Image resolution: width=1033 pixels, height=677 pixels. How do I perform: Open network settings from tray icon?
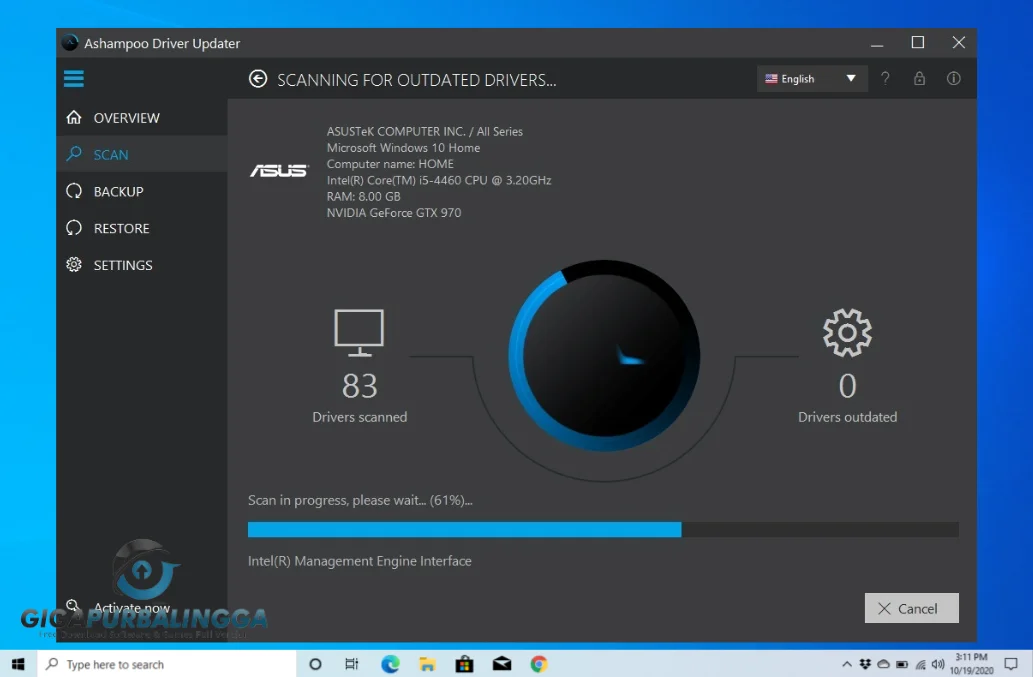tap(920, 664)
